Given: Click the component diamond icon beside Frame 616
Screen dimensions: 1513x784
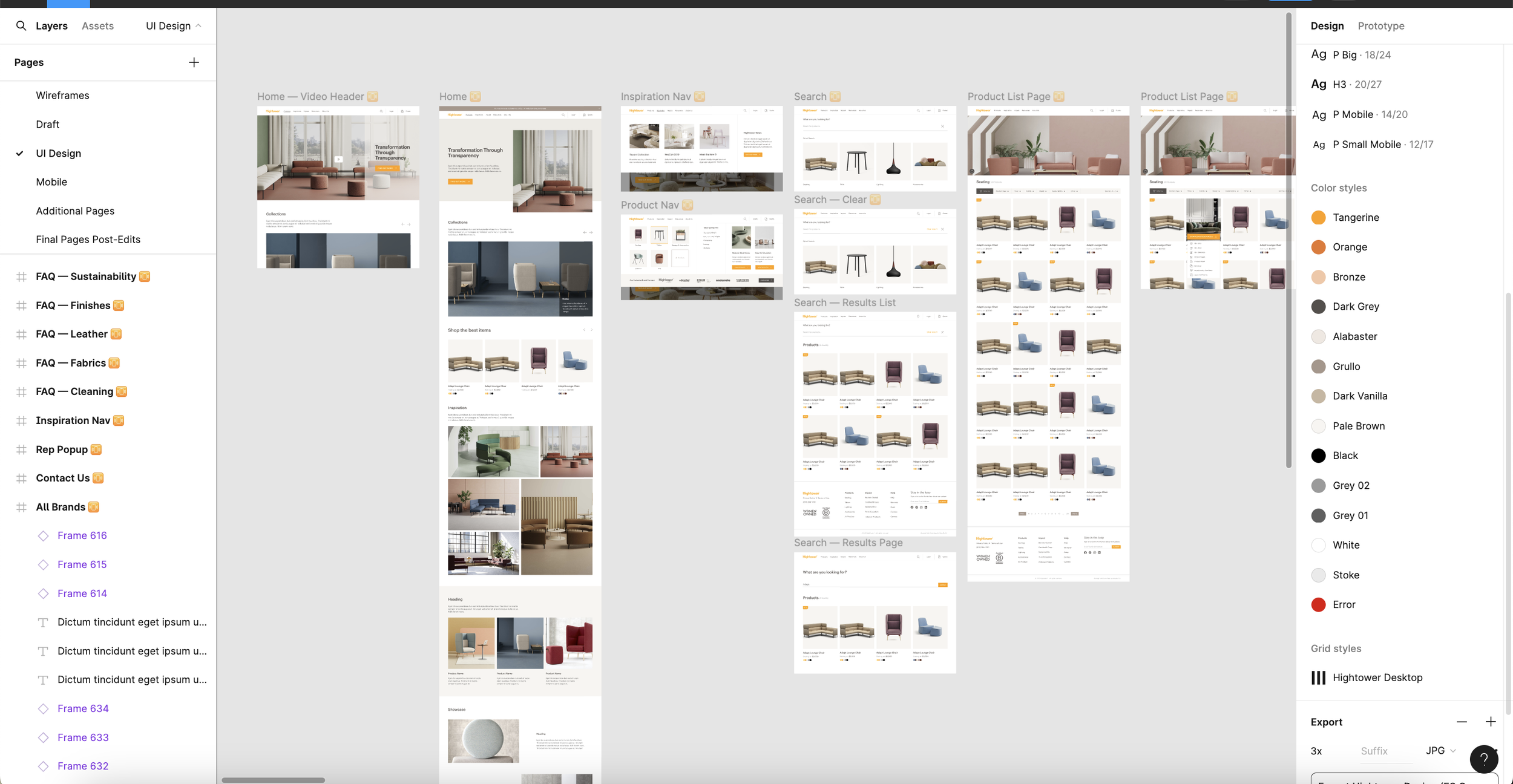Looking at the screenshot, I should pos(43,535).
